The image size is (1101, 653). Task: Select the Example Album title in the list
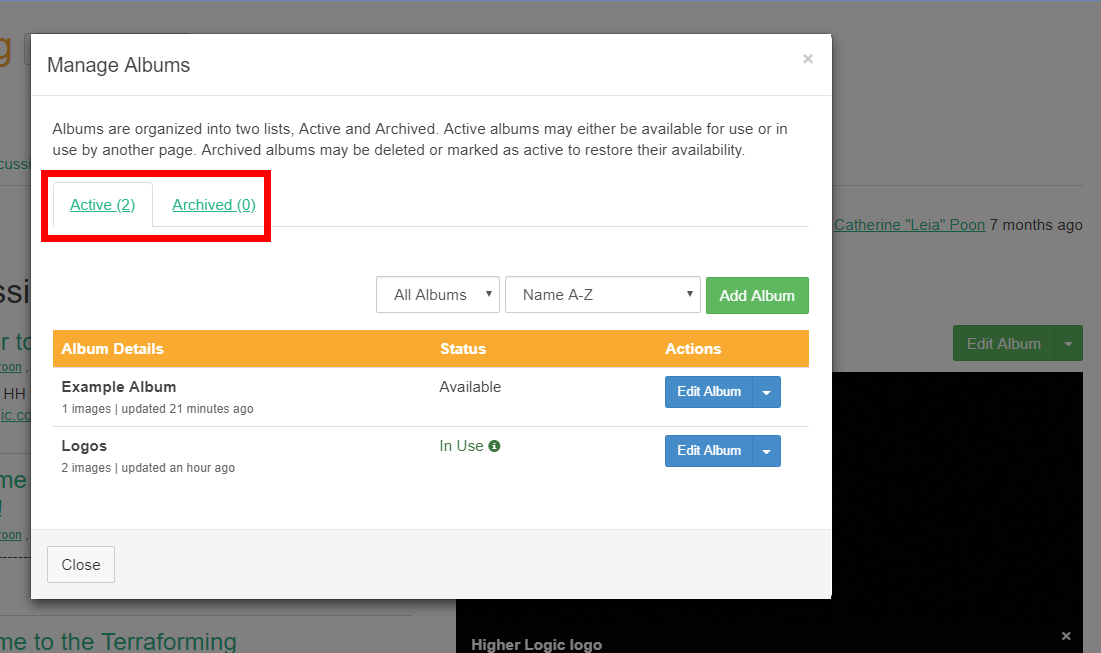tap(118, 387)
